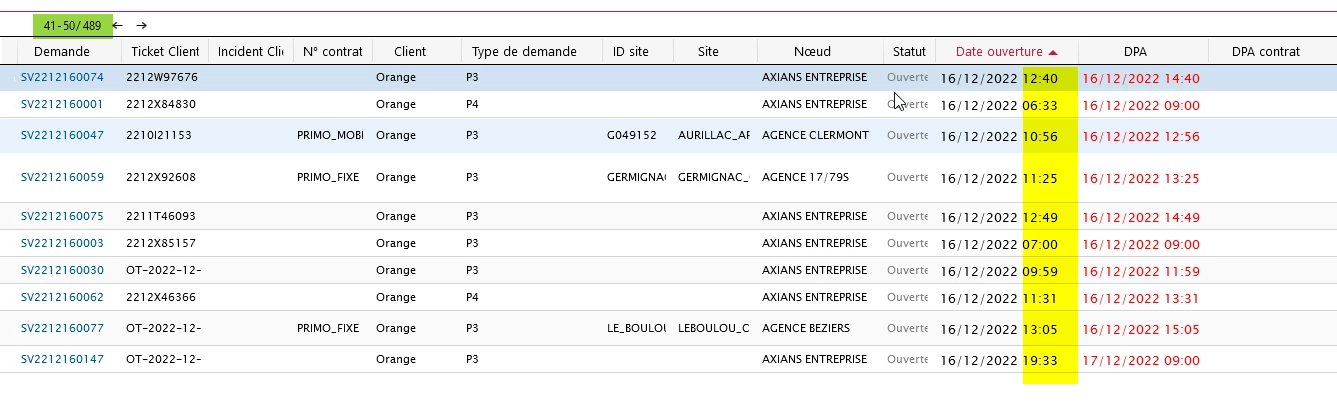Click the DPA contrat column header
The height and width of the screenshot is (409, 1337).
(x=1266, y=52)
